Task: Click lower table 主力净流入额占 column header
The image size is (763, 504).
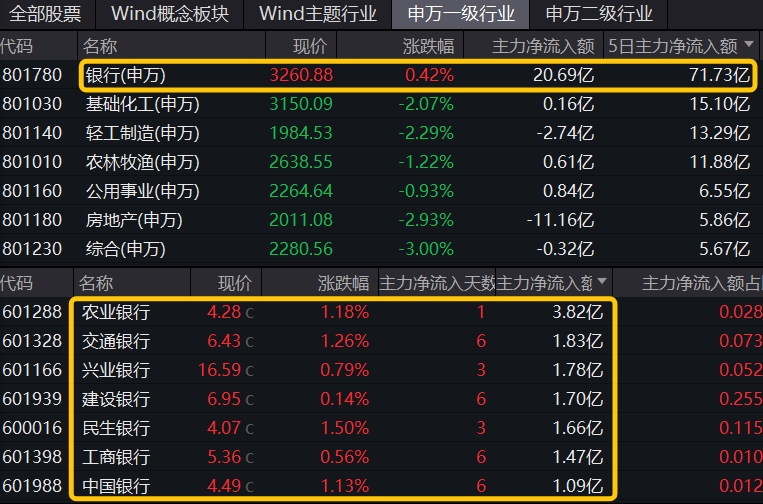Action: pyautogui.click(x=688, y=283)
